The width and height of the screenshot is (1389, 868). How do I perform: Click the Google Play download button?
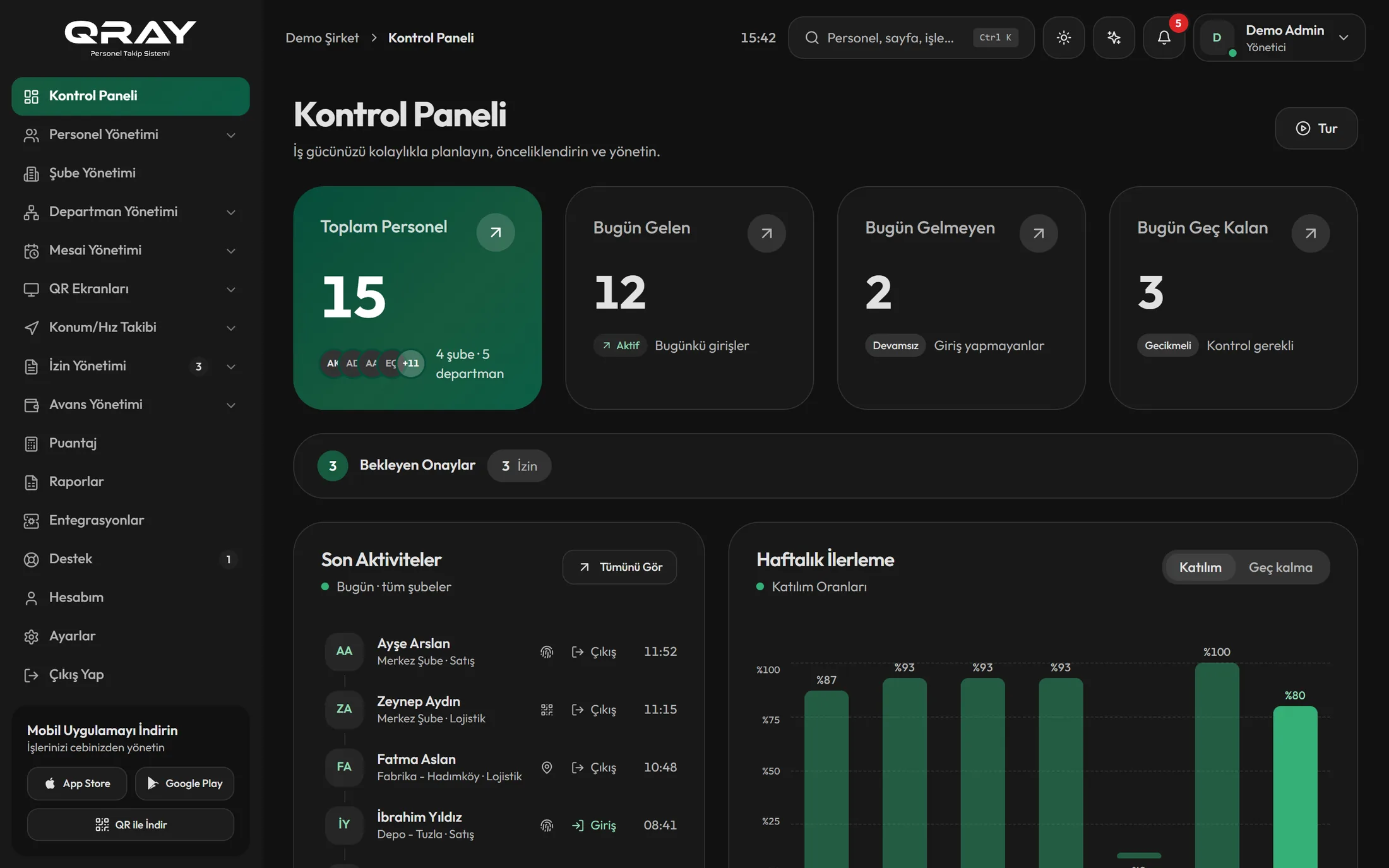click(x=184, y=783)
